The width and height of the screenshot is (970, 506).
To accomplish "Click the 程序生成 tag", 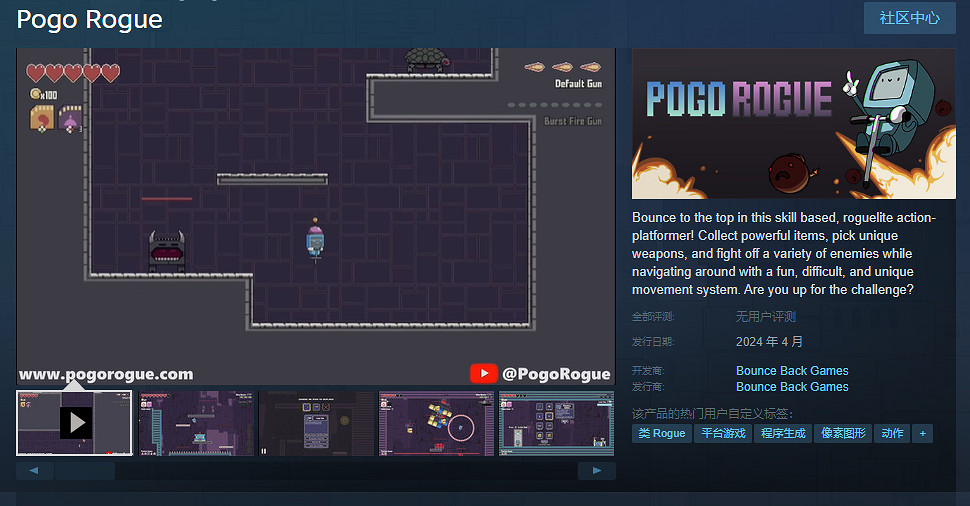I will pos(783,434).
